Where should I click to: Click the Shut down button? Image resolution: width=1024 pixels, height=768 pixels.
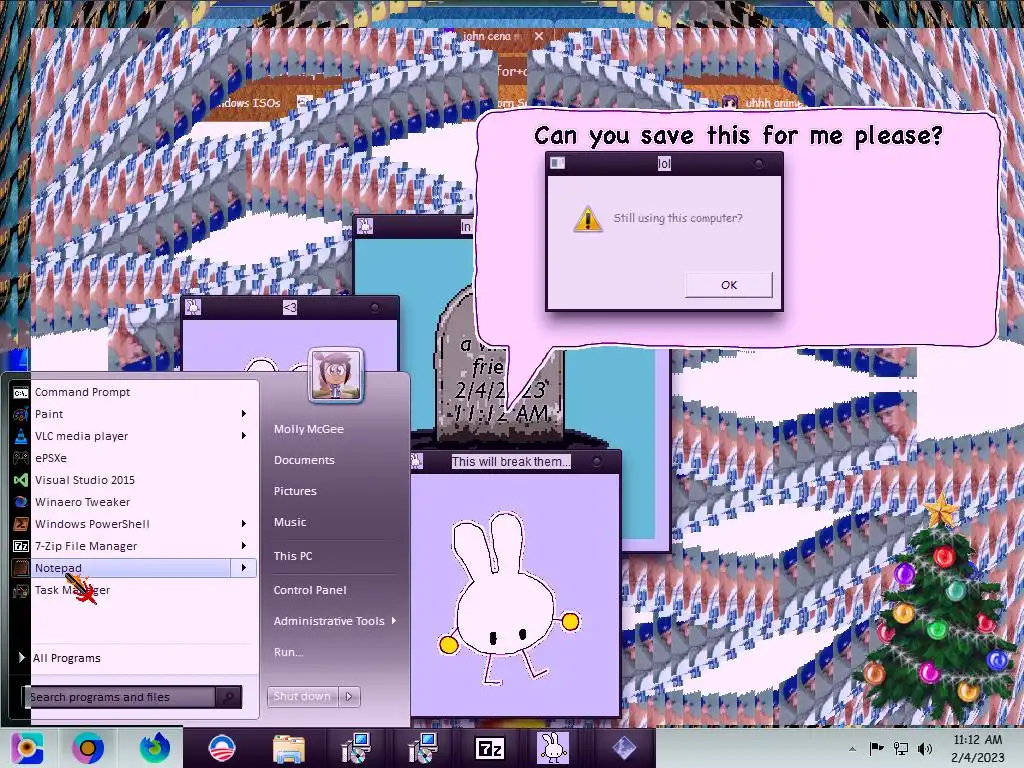(303, 696)
